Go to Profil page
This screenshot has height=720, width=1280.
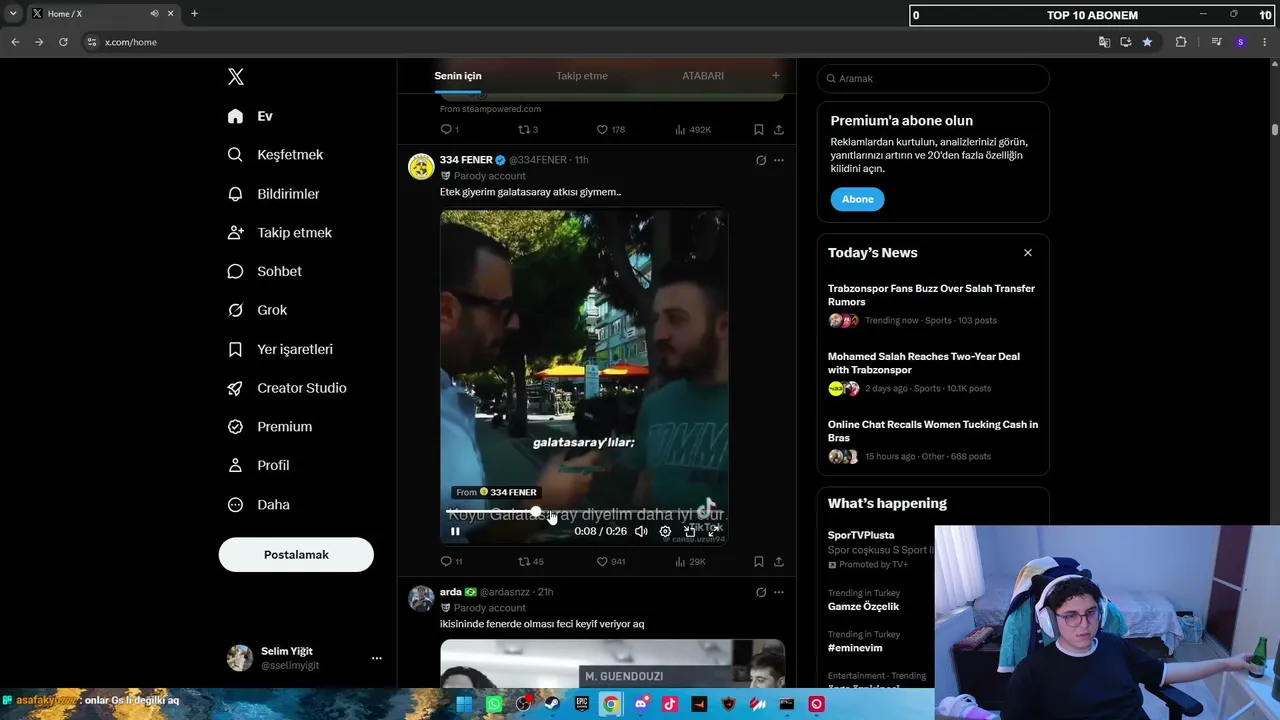click(258, 466)
